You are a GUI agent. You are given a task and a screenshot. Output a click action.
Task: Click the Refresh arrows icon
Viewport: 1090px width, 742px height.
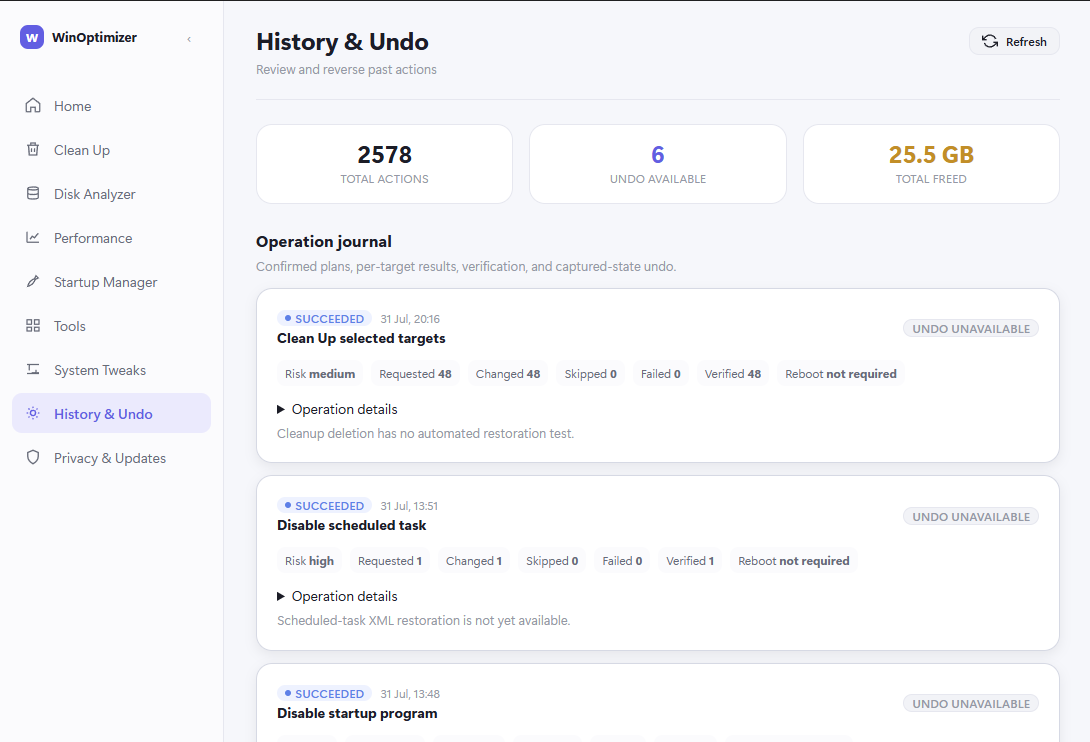click(990, 41)
